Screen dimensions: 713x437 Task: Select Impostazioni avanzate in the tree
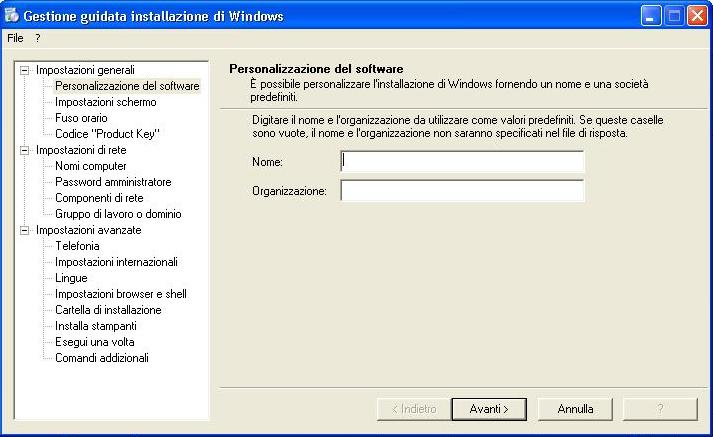click(89, 230)
